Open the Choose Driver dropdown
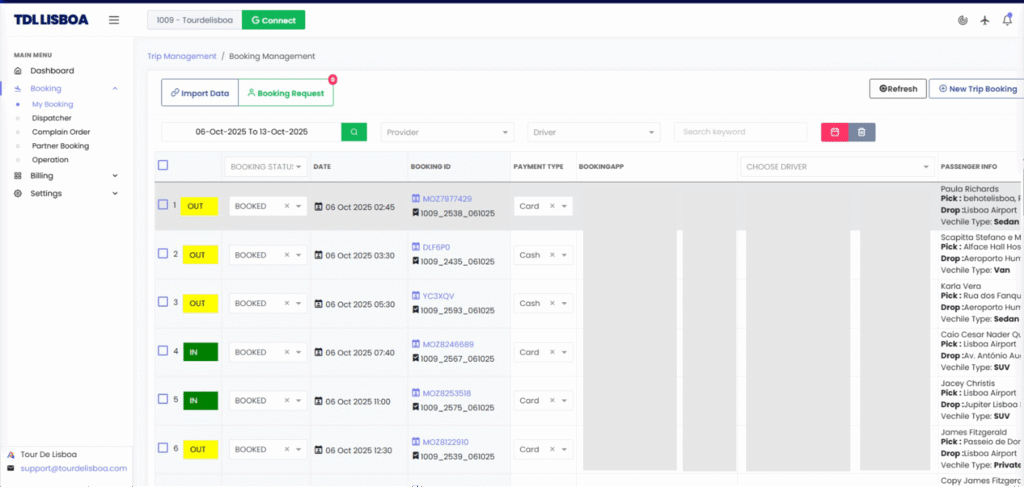 pos(838,167)
